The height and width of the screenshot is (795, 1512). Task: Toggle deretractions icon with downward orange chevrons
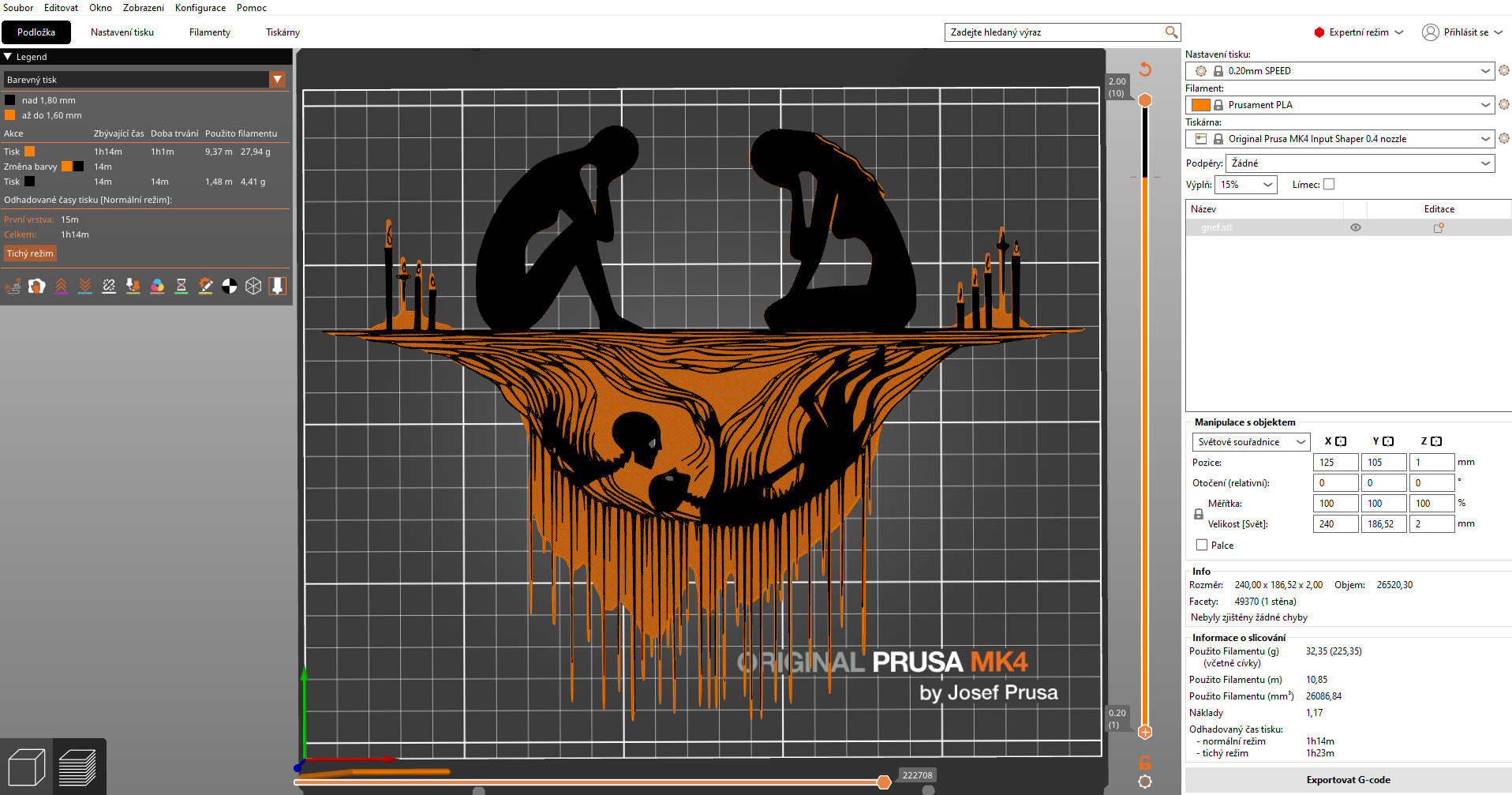[x=84, y=286]
